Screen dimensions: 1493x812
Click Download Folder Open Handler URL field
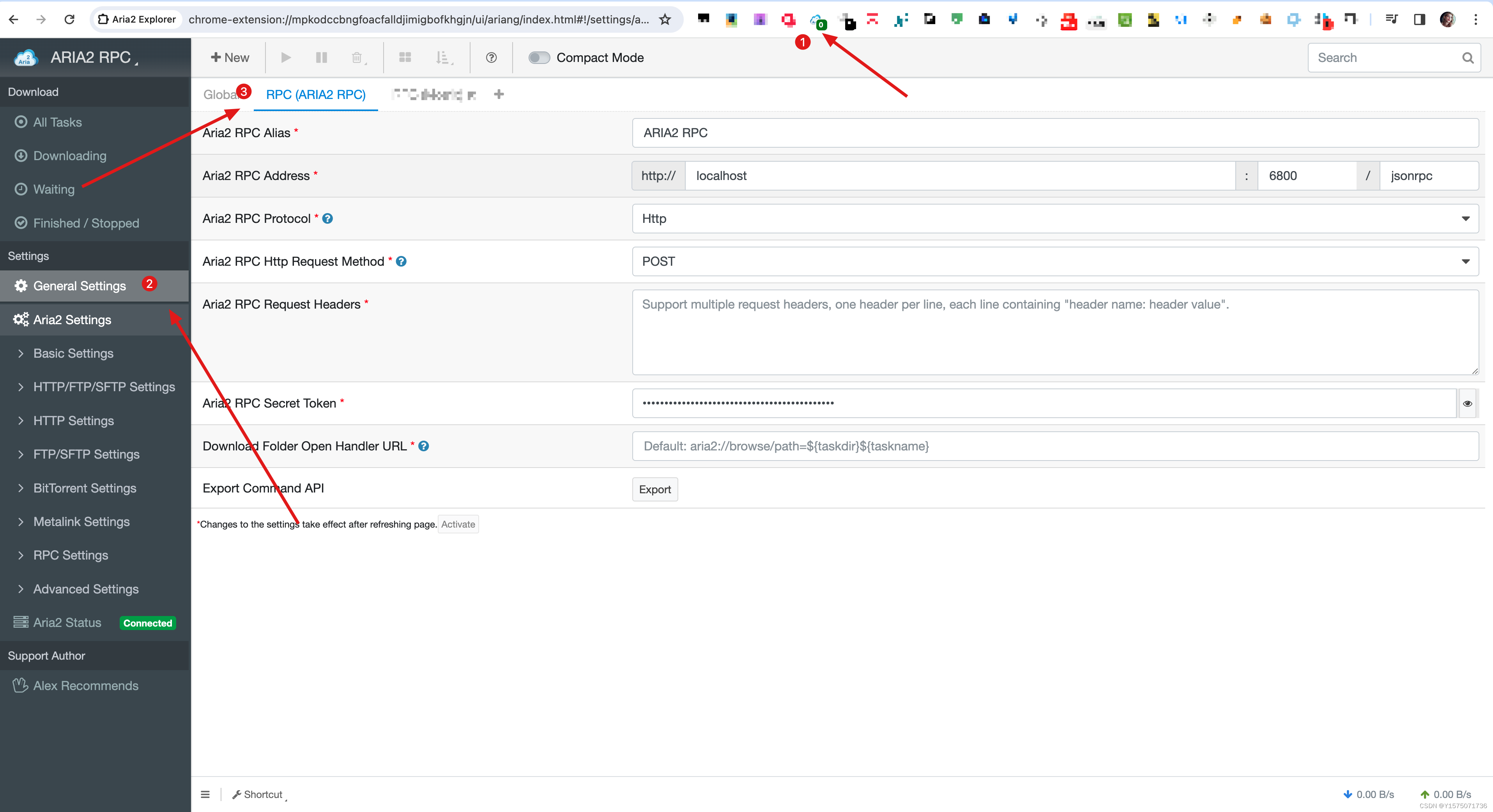point(1055,446)
